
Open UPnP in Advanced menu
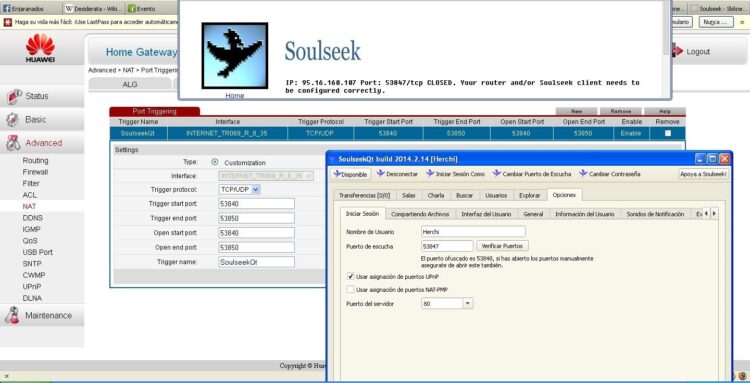tap(32, 287)
